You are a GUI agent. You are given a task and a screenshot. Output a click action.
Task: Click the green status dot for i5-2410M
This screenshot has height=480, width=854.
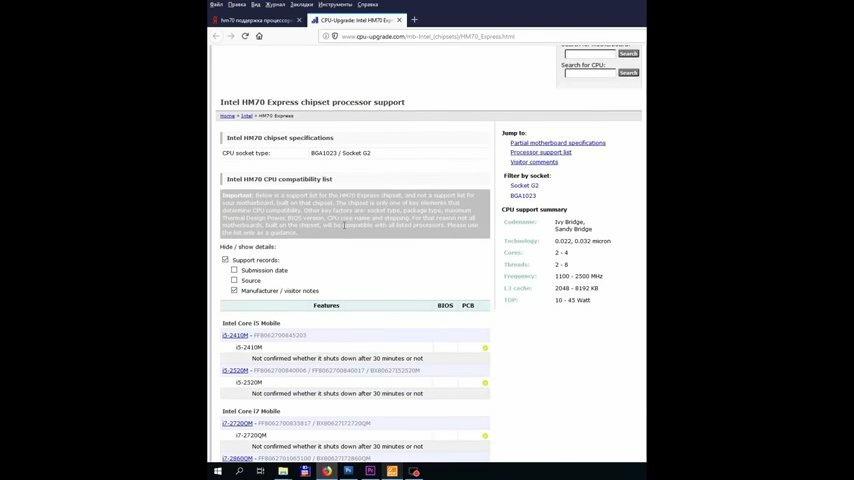pyautogui.click(x=485, y=348)
